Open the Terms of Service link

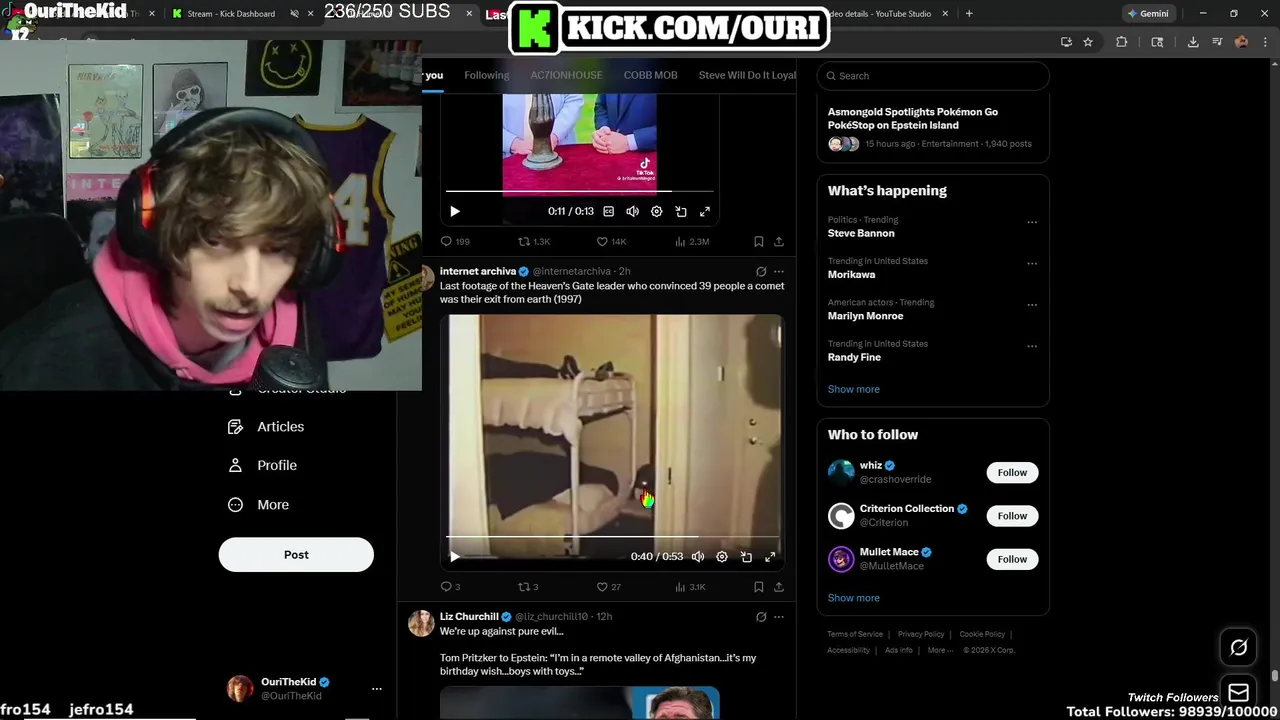pos(855,634)
